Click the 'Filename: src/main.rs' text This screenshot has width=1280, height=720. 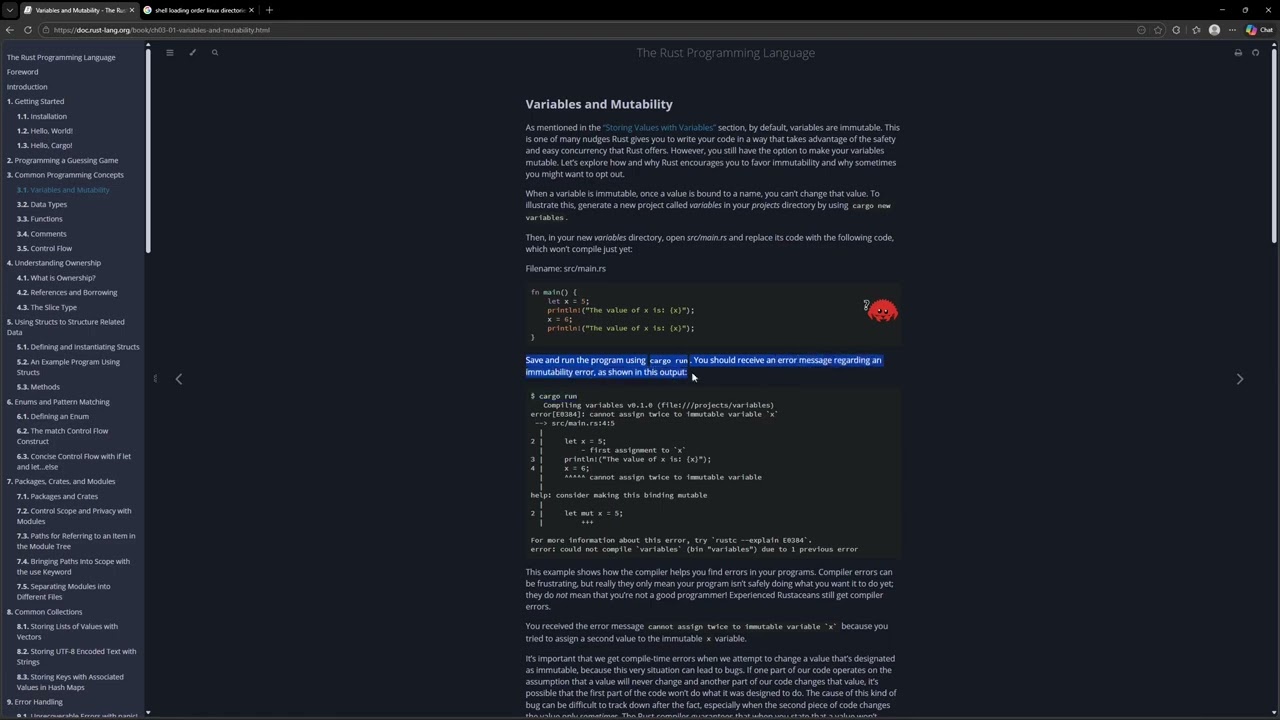pos(566,269)
